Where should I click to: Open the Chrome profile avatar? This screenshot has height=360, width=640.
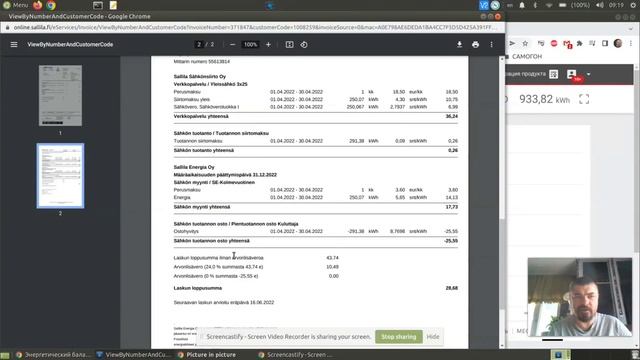tap(618, 43)
